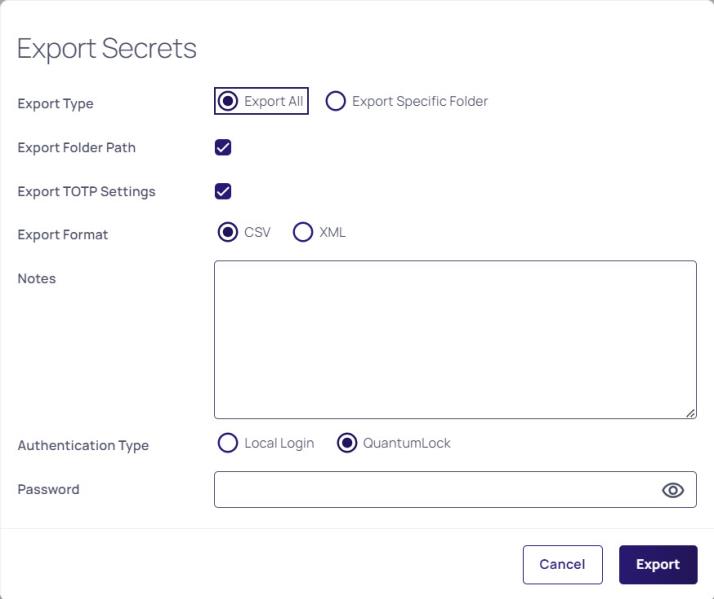Screen dimensions: 714x599
Task: Click the Notes field label
Action: (36, 278)
